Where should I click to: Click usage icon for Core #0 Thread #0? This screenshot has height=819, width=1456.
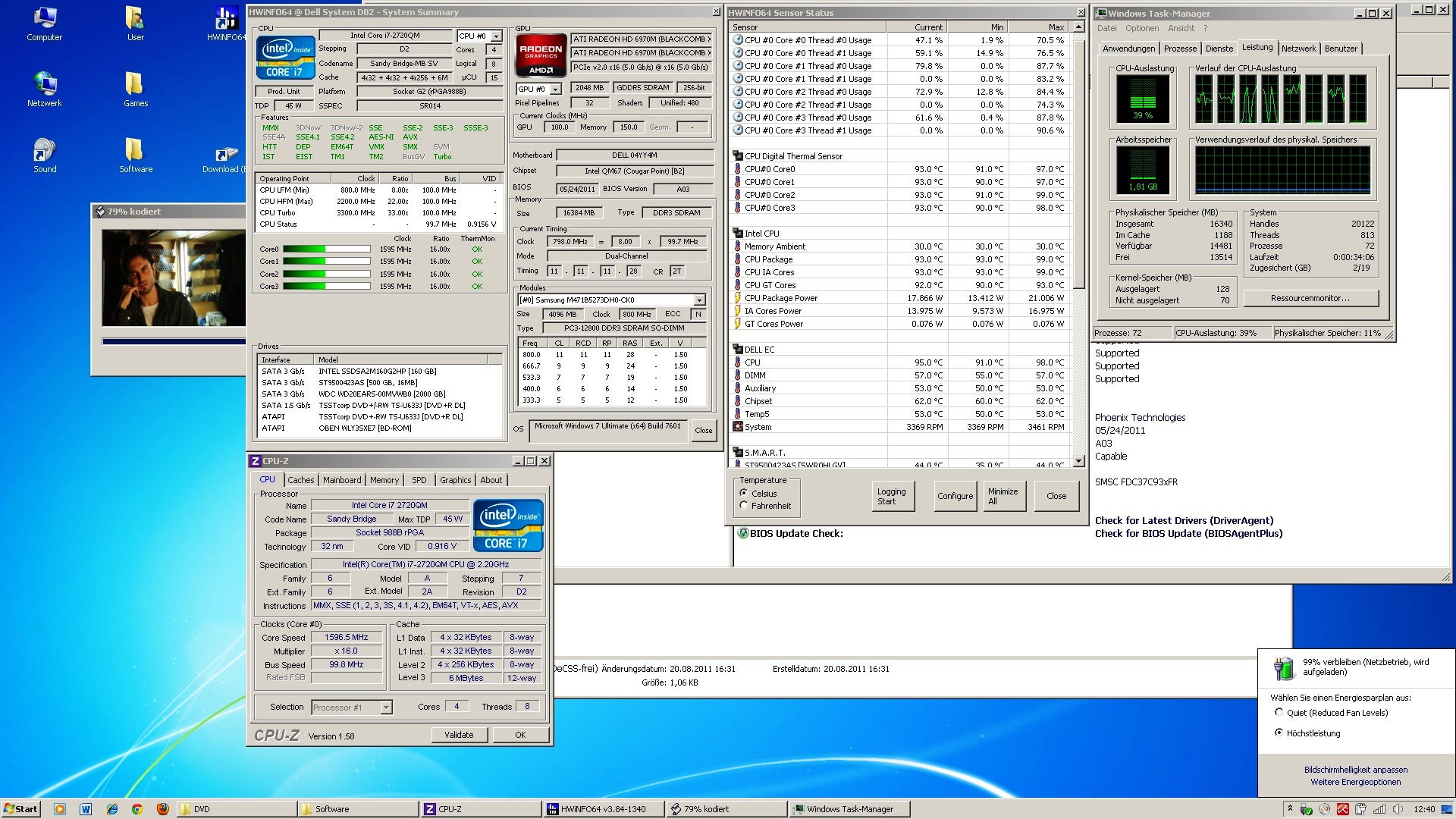(737, 40)
